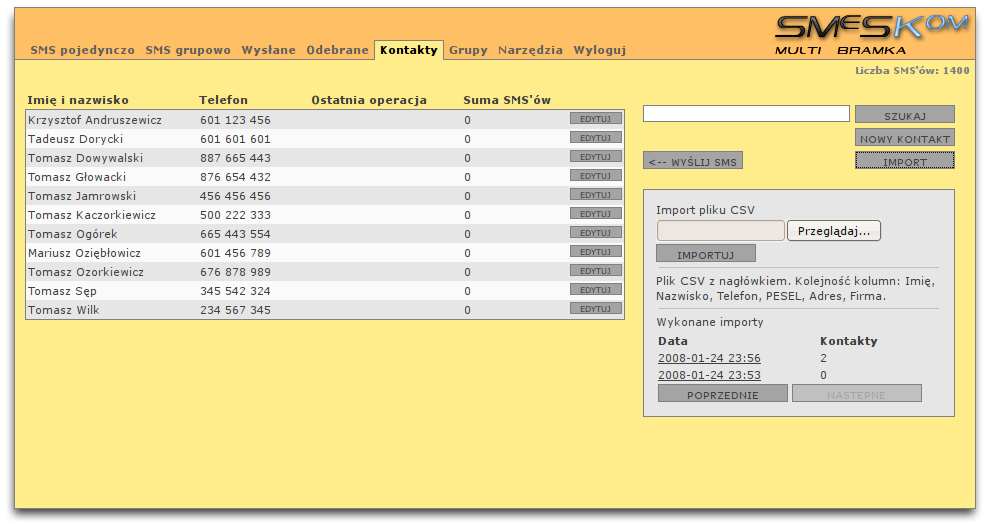
Task: Click phone number 500 222 333
Action: pyautogui.click(x=235, y=215)
